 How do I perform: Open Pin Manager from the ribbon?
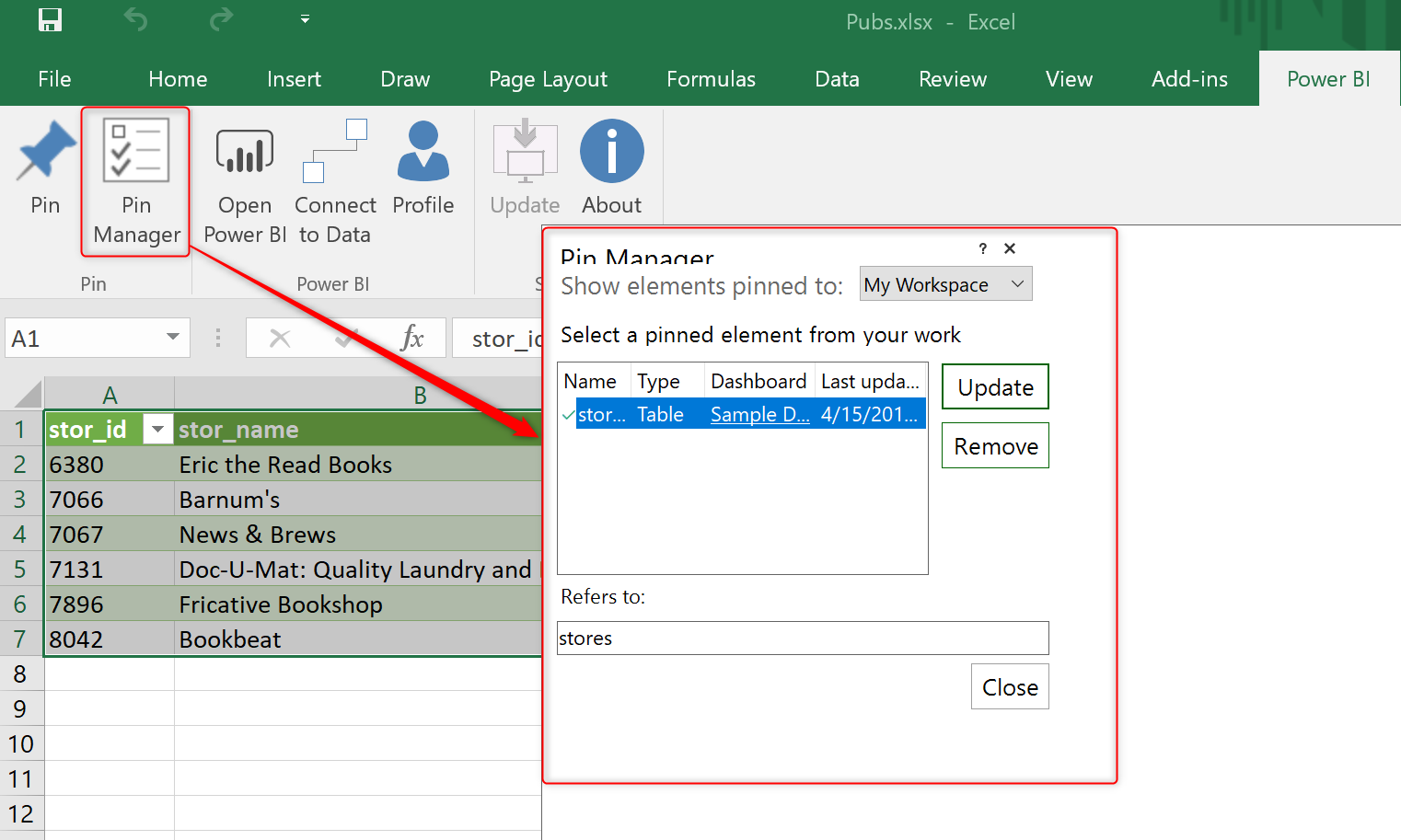137,182
